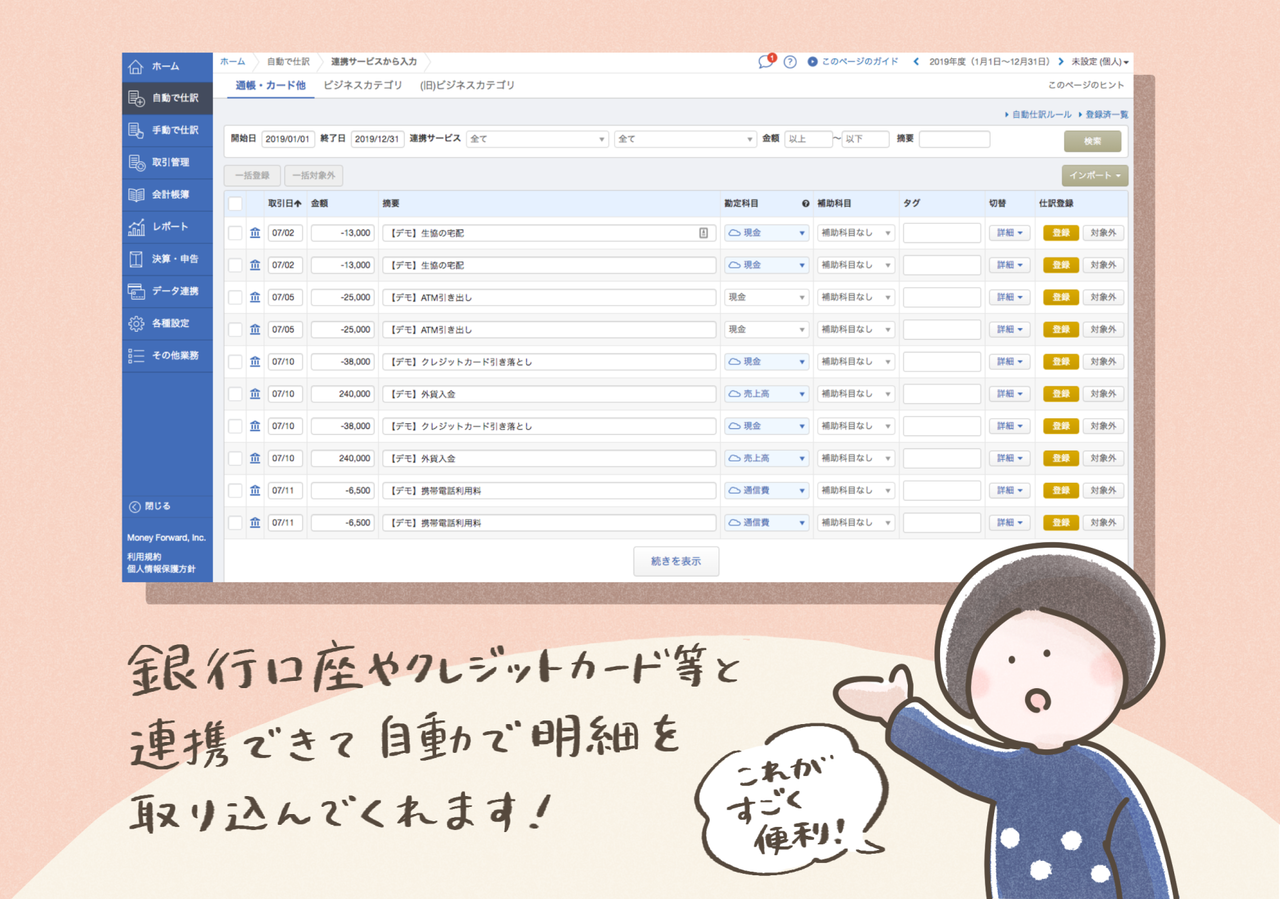Expand 詳細 dropdown in first row
The height and width of the screenshot is (899, 1280).
point(1009,233)
